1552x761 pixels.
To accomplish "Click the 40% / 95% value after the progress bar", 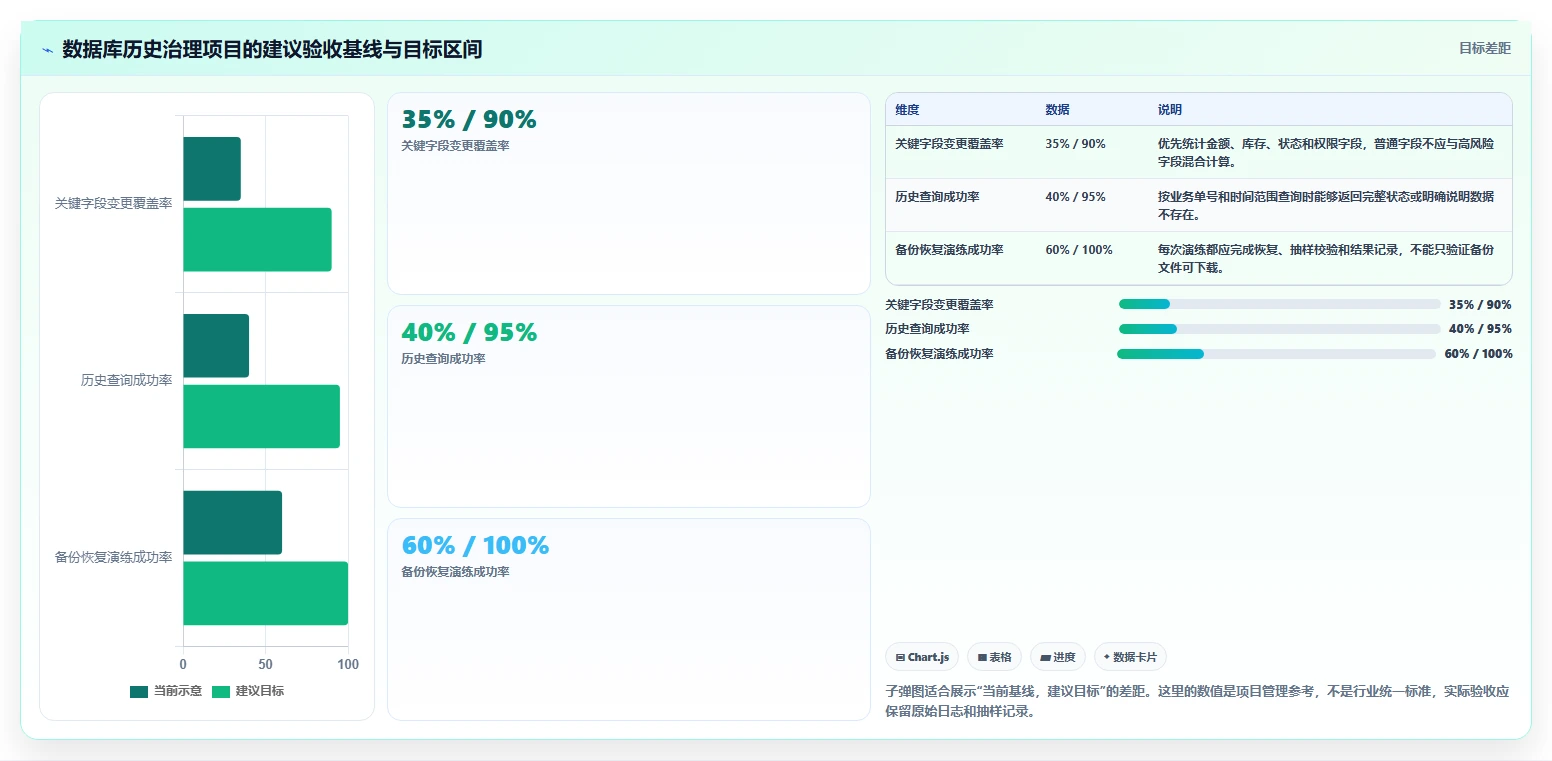I will (1480, 329).
